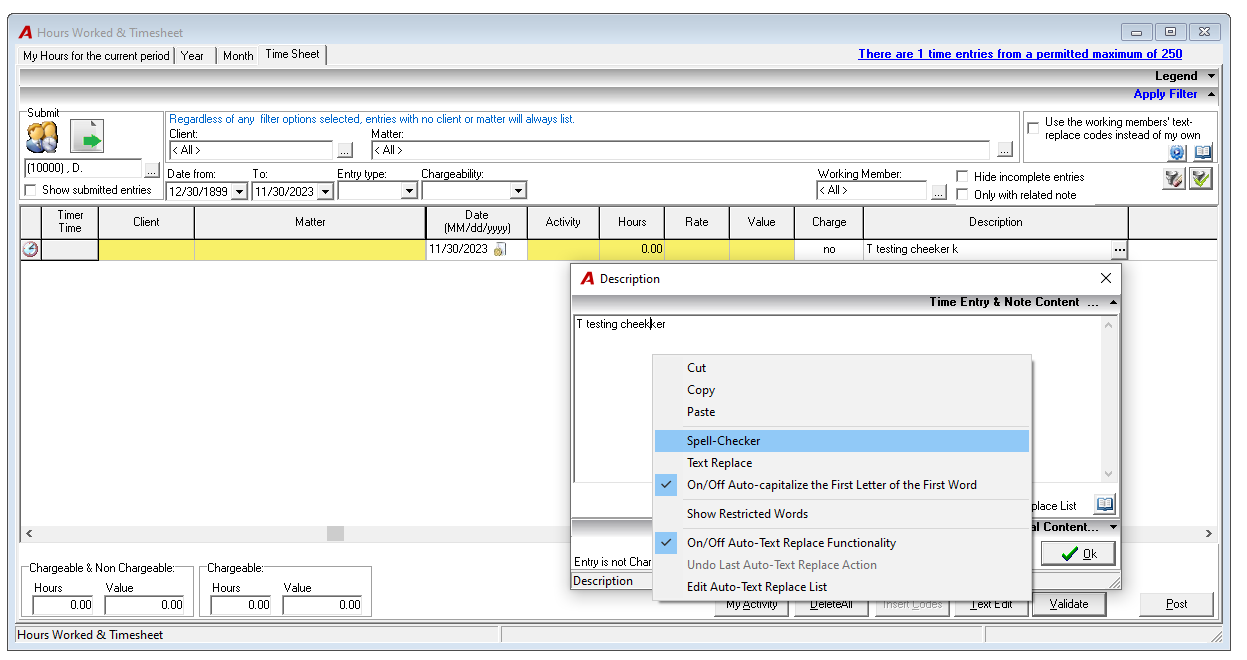Click the ellipsis button beside description cell

click(x=1120, y=249)
